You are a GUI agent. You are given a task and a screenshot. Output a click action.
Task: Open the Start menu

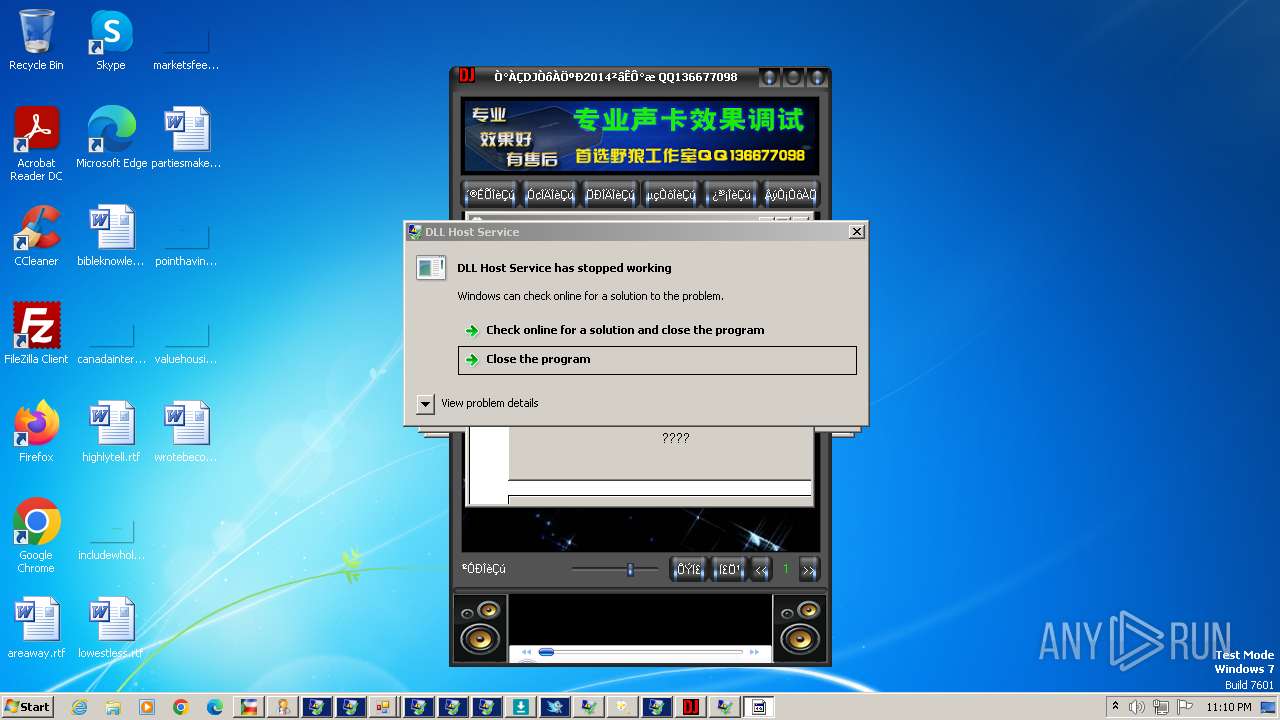28,707
